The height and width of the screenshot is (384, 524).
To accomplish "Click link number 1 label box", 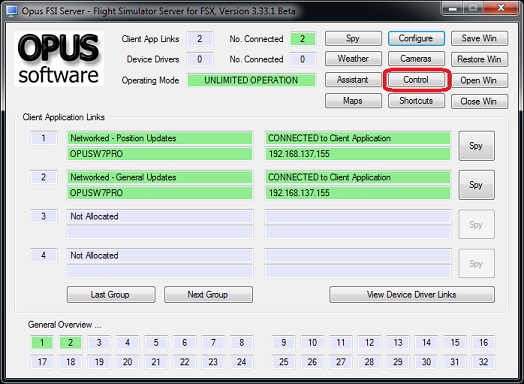I will [43, 138].
